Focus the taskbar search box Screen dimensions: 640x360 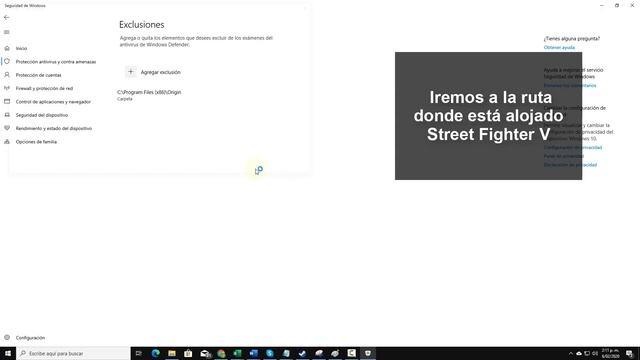73,353
